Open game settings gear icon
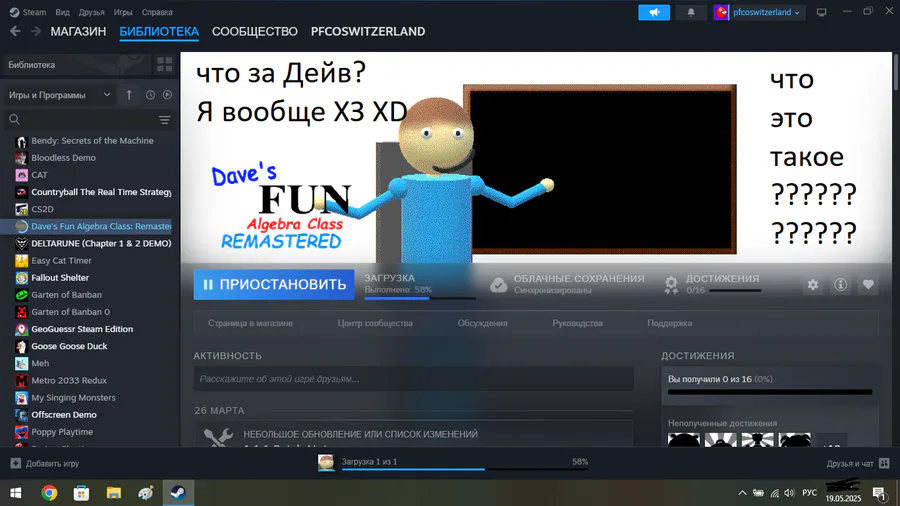The width and height of the screenshot is (900, 506). pyautogui.click(x=813, y=285)
